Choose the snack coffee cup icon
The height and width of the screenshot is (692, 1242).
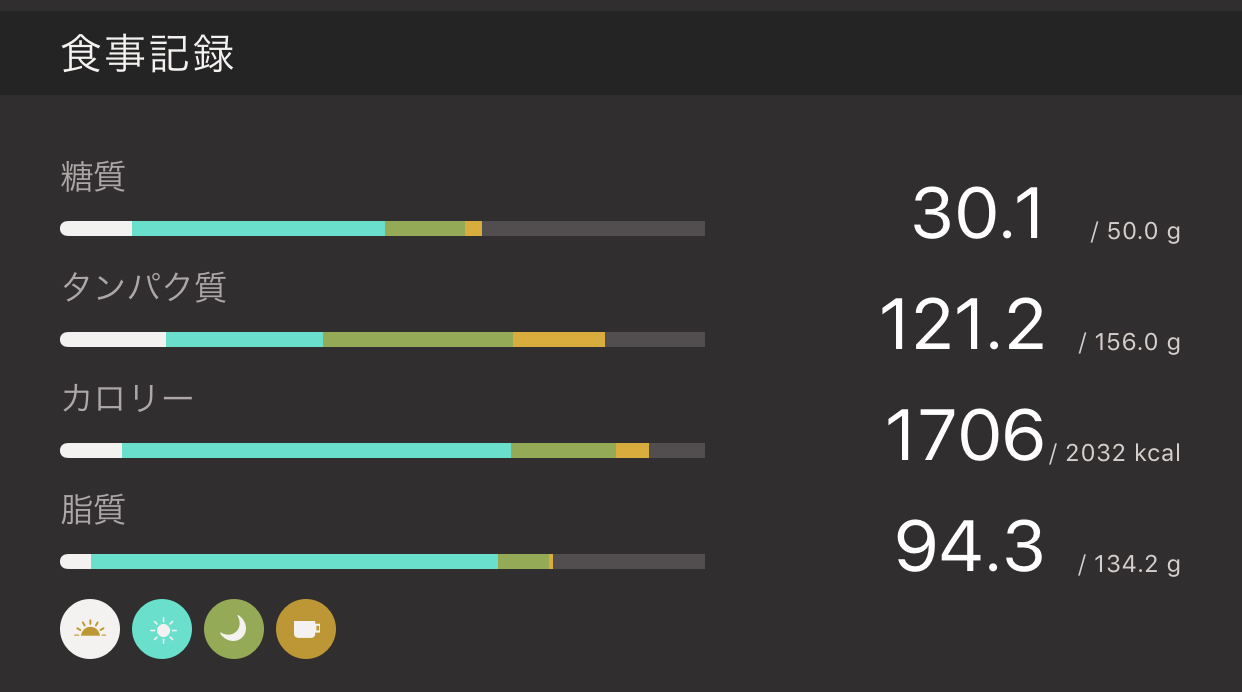[306, 629]
